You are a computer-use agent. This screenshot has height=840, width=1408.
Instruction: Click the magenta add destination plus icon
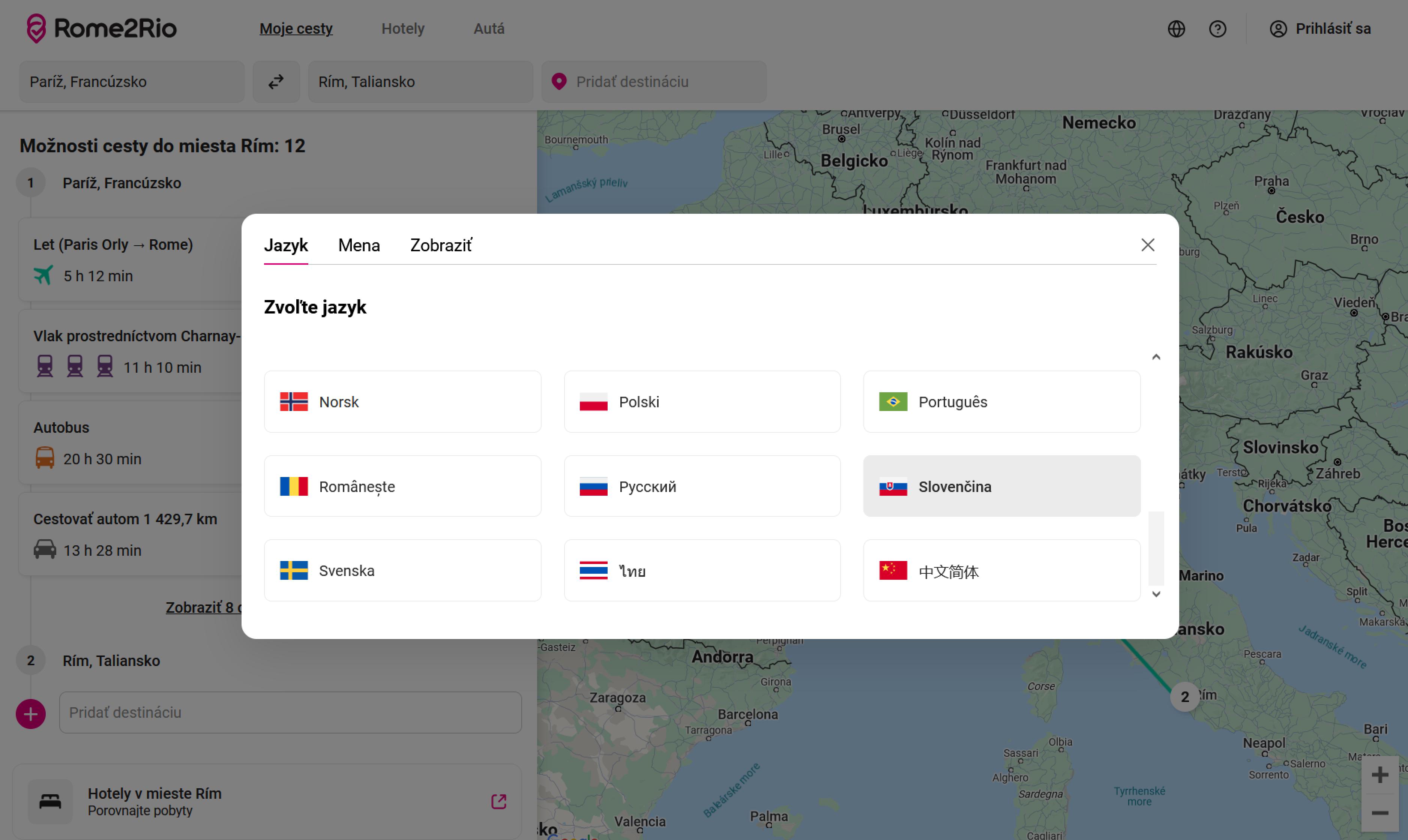pos(31,714)
